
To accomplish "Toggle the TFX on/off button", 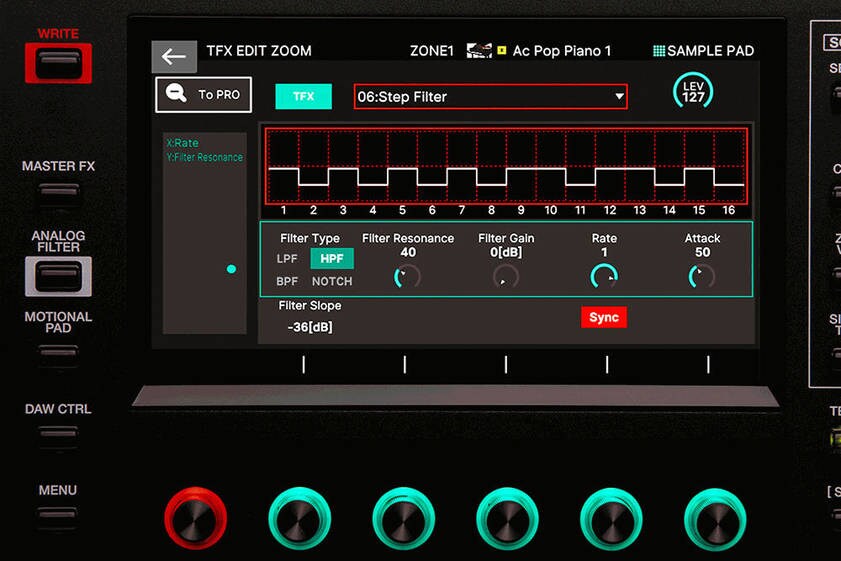I will [x=303, y=96].
